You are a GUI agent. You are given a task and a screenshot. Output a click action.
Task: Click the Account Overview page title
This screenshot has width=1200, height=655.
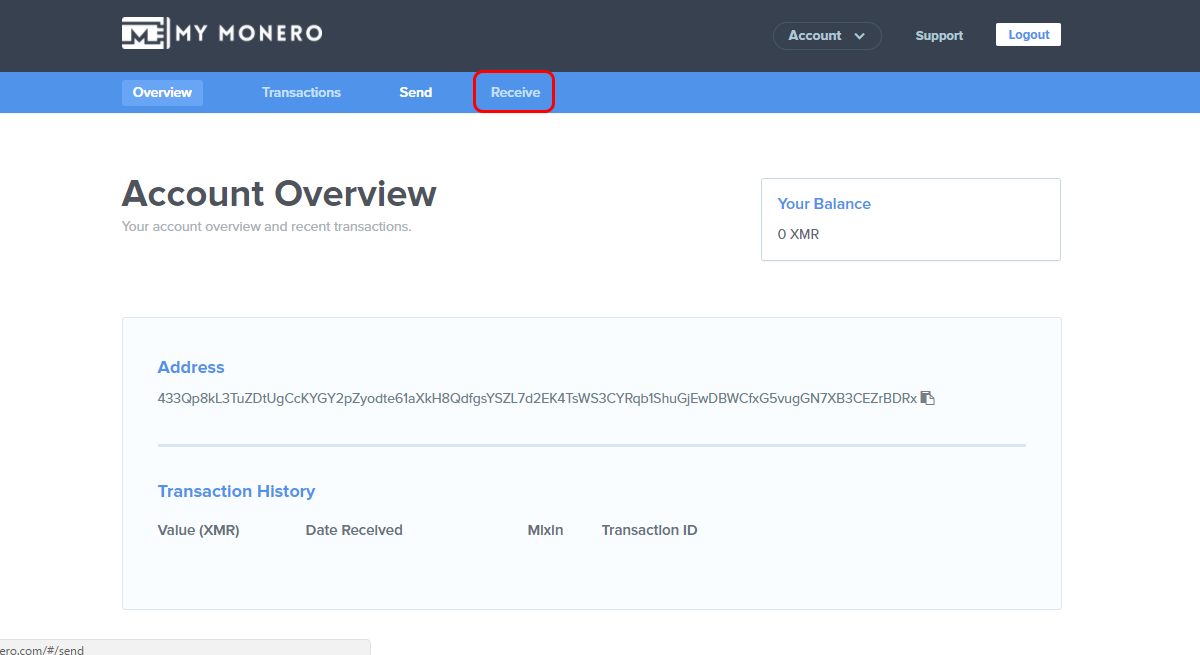click(x=279, y=193)
